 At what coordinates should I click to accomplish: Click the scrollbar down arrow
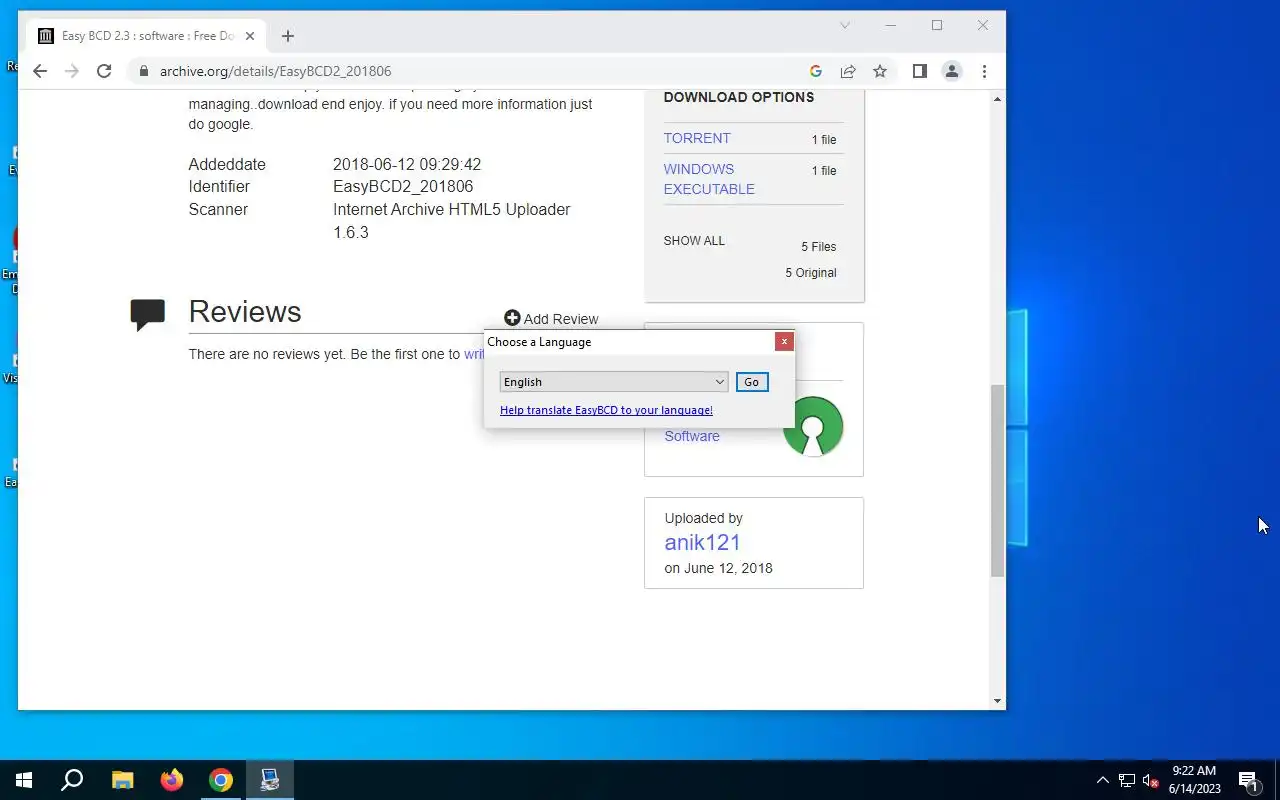click(x=997, y=701)
